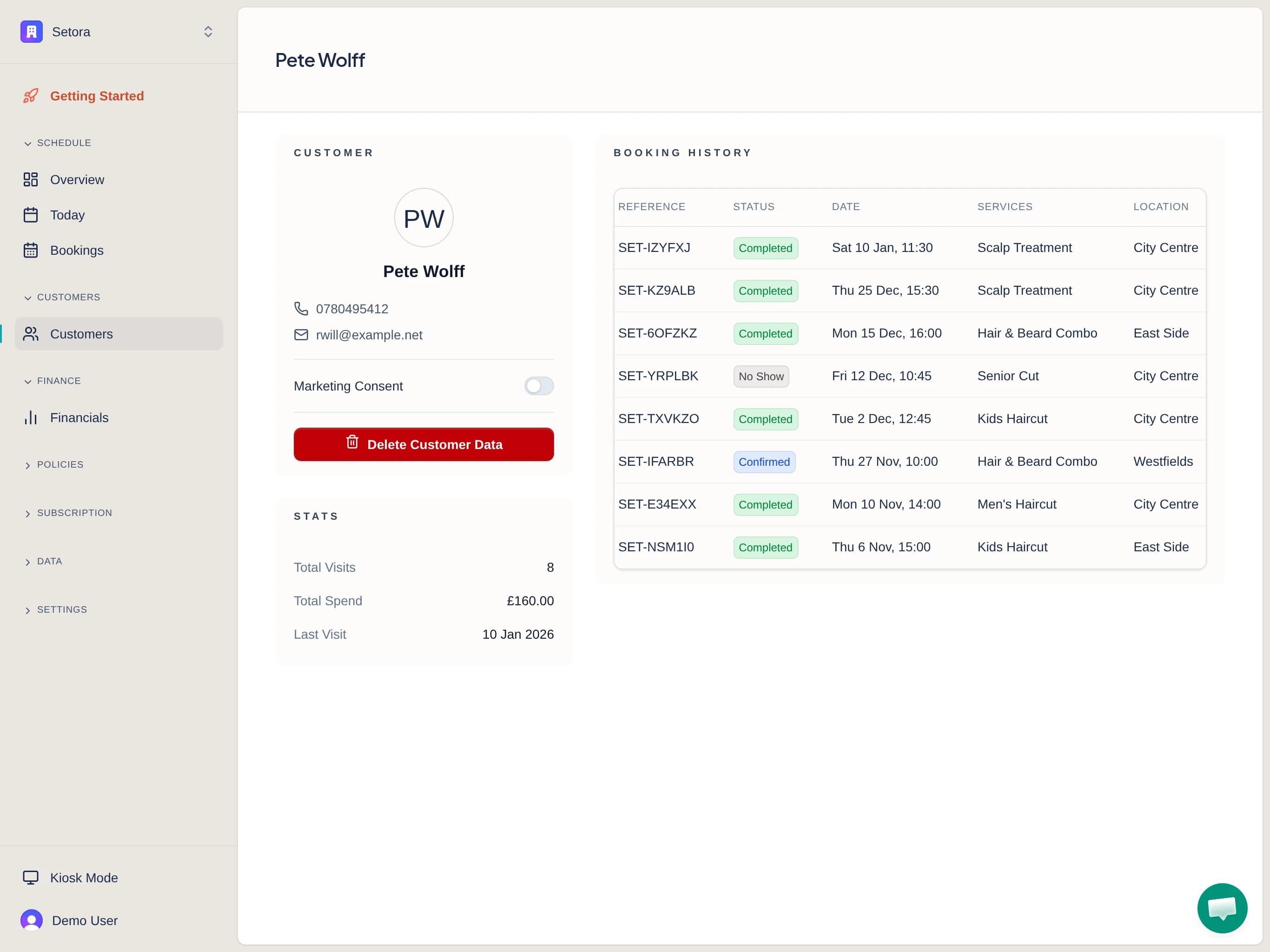Click the Demo User avatar
This screenshot has width=1270, height=952.
click(31, 919)
